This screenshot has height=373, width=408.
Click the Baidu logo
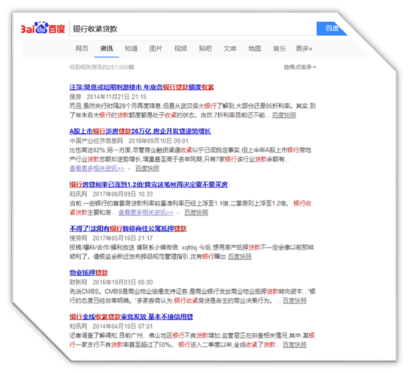point(43,28)
